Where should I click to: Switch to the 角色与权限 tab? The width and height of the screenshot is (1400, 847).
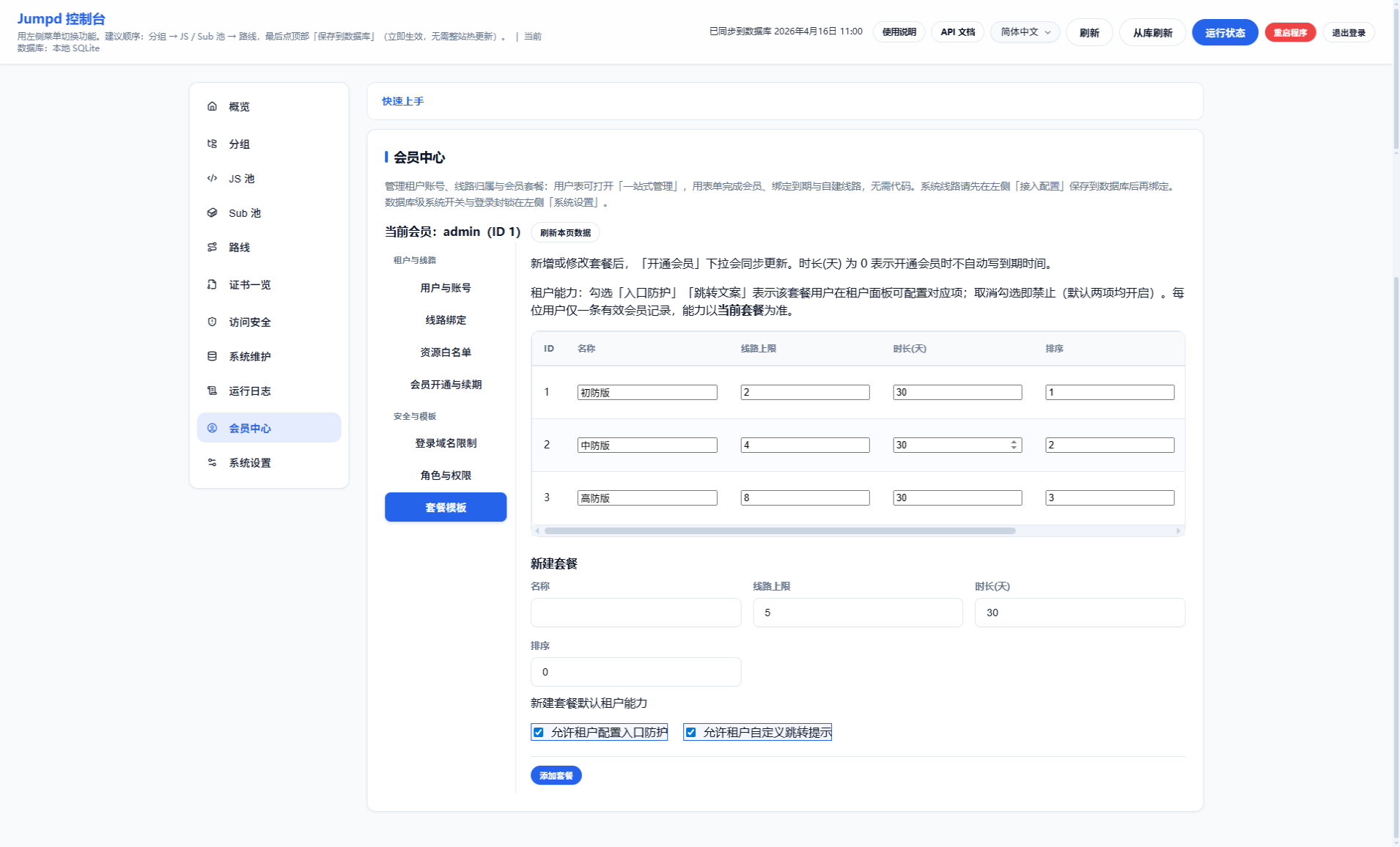[x=445, y=476]
